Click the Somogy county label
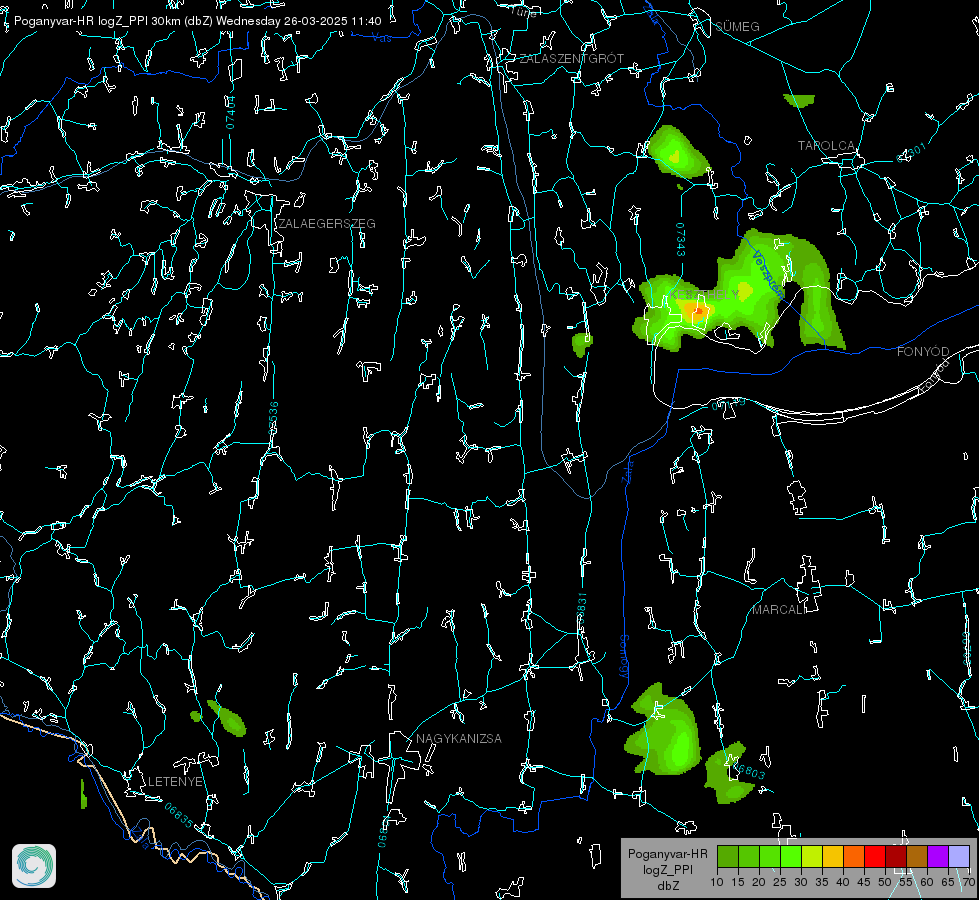This screenshot has width=979, height=900. (x=623, y=657)
